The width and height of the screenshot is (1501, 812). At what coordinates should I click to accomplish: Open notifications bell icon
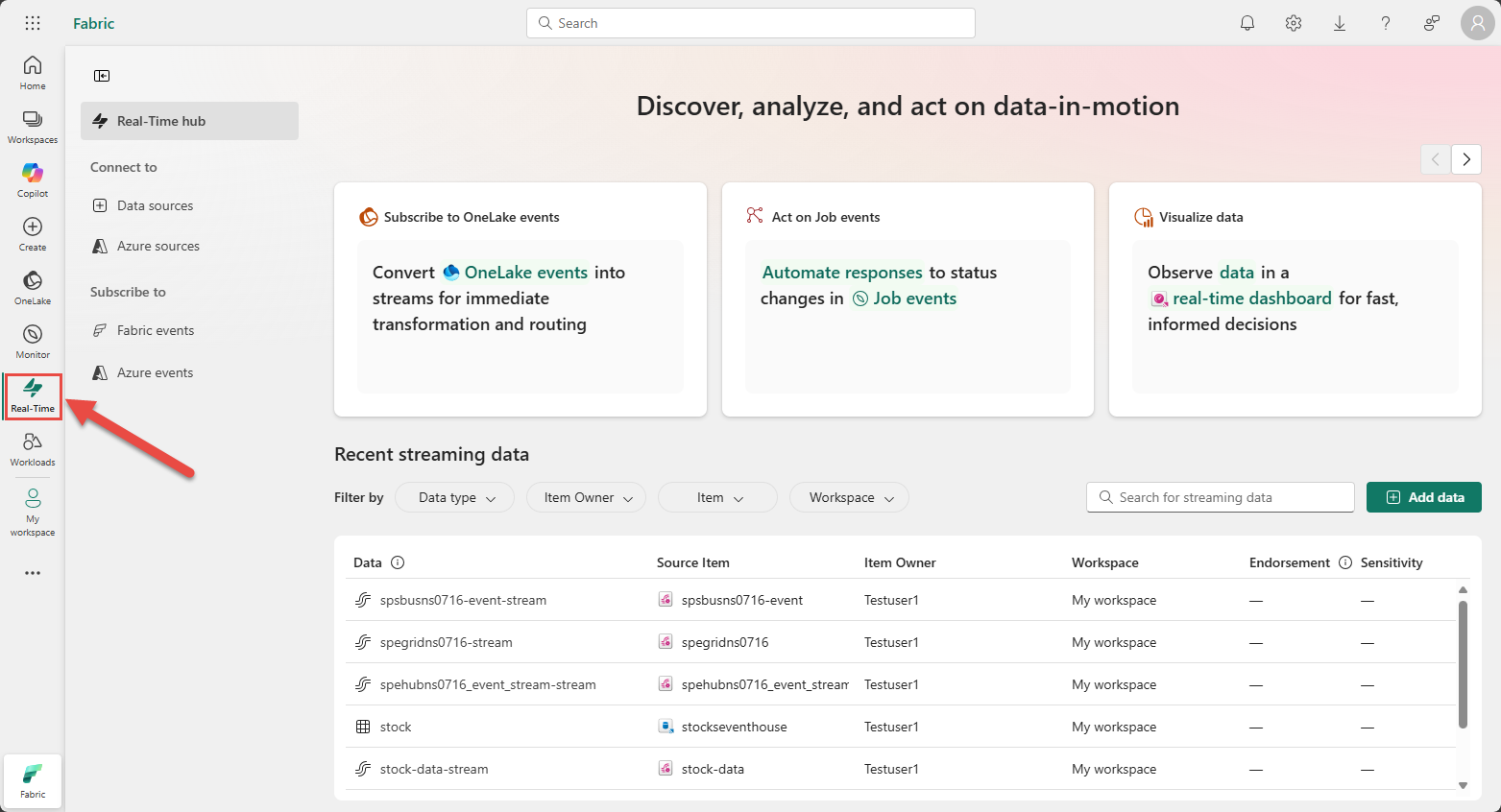click(x=1247, y=23)
